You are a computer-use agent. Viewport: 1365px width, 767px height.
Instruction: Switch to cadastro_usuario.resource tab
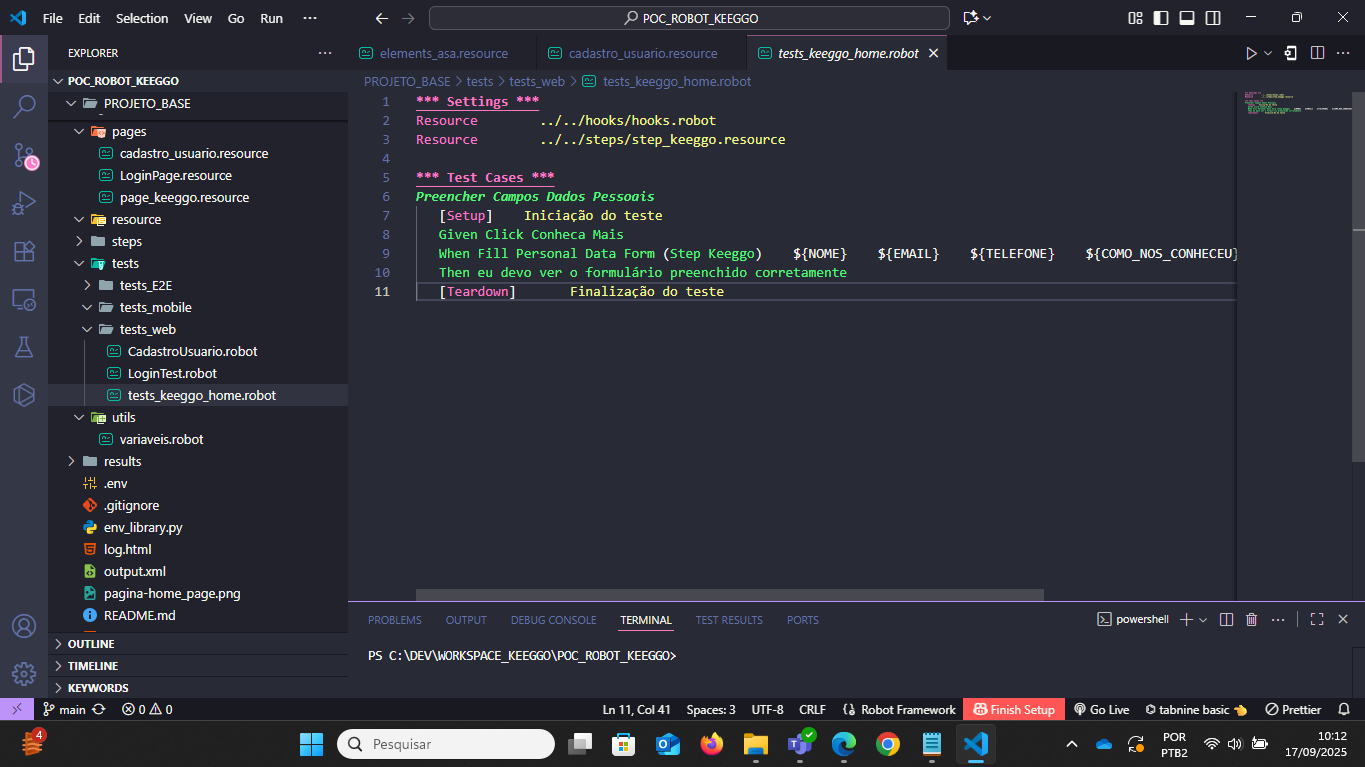642,53
